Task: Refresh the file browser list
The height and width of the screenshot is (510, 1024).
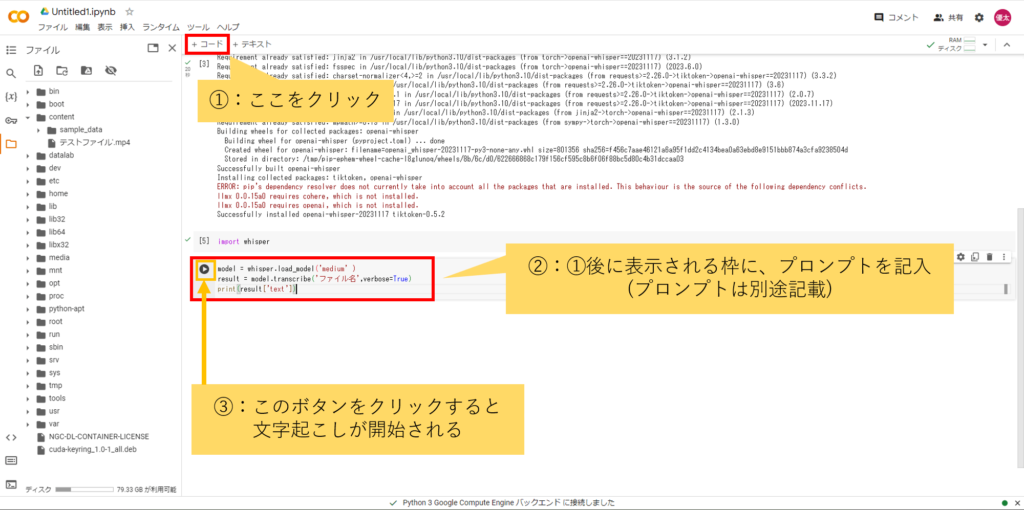Action: click(61, 71)
